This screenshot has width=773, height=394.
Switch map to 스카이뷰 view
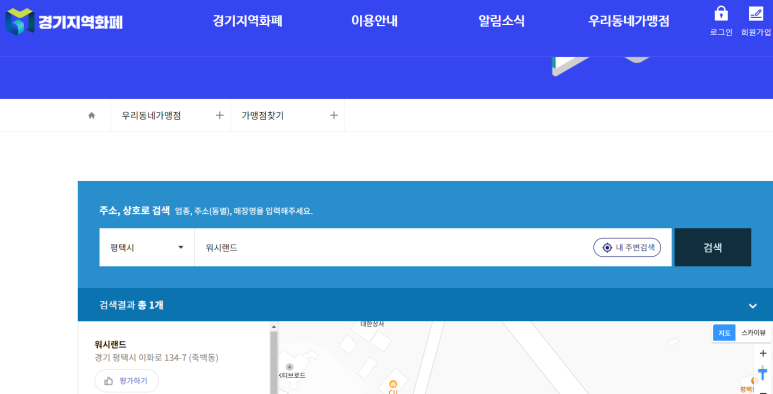point(753,333)
